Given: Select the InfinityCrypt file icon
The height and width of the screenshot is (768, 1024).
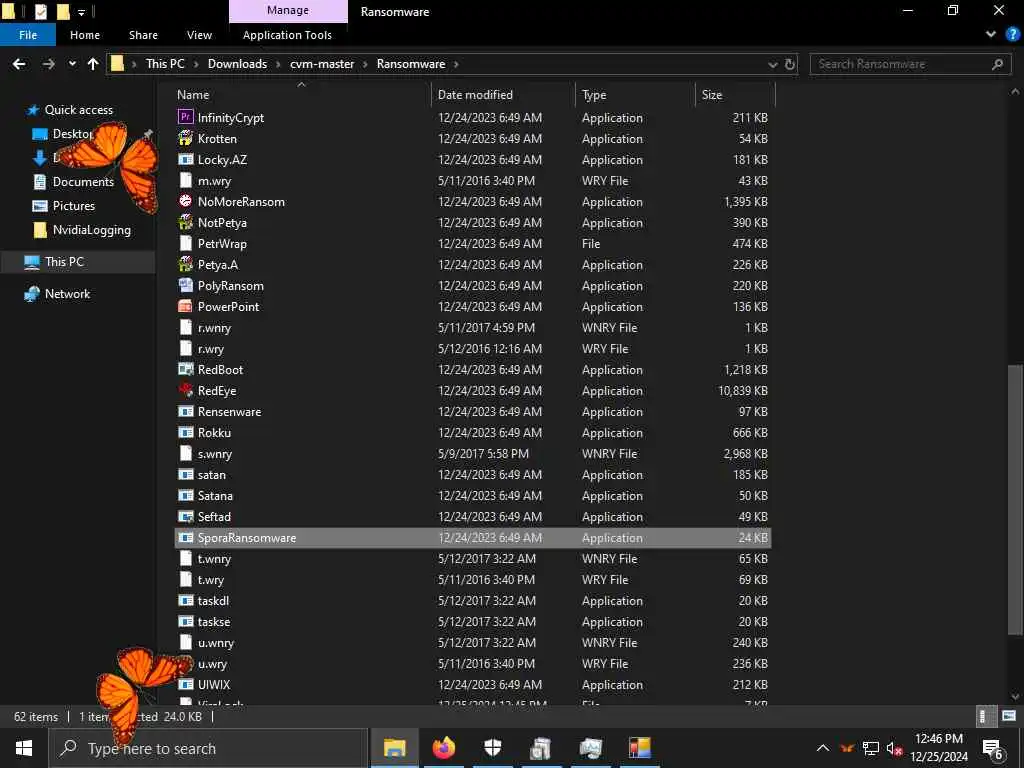Looking at the screenshot, I should [185, 117].
